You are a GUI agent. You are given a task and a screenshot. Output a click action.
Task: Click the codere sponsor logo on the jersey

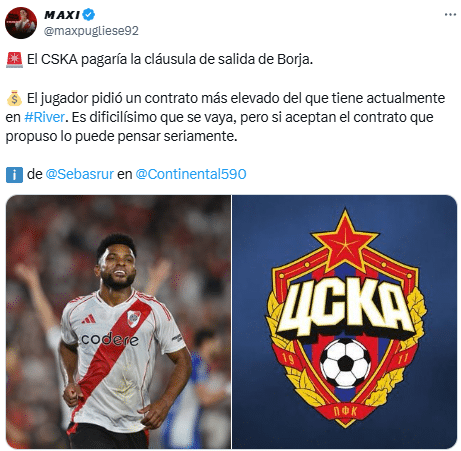pos(110,339)
